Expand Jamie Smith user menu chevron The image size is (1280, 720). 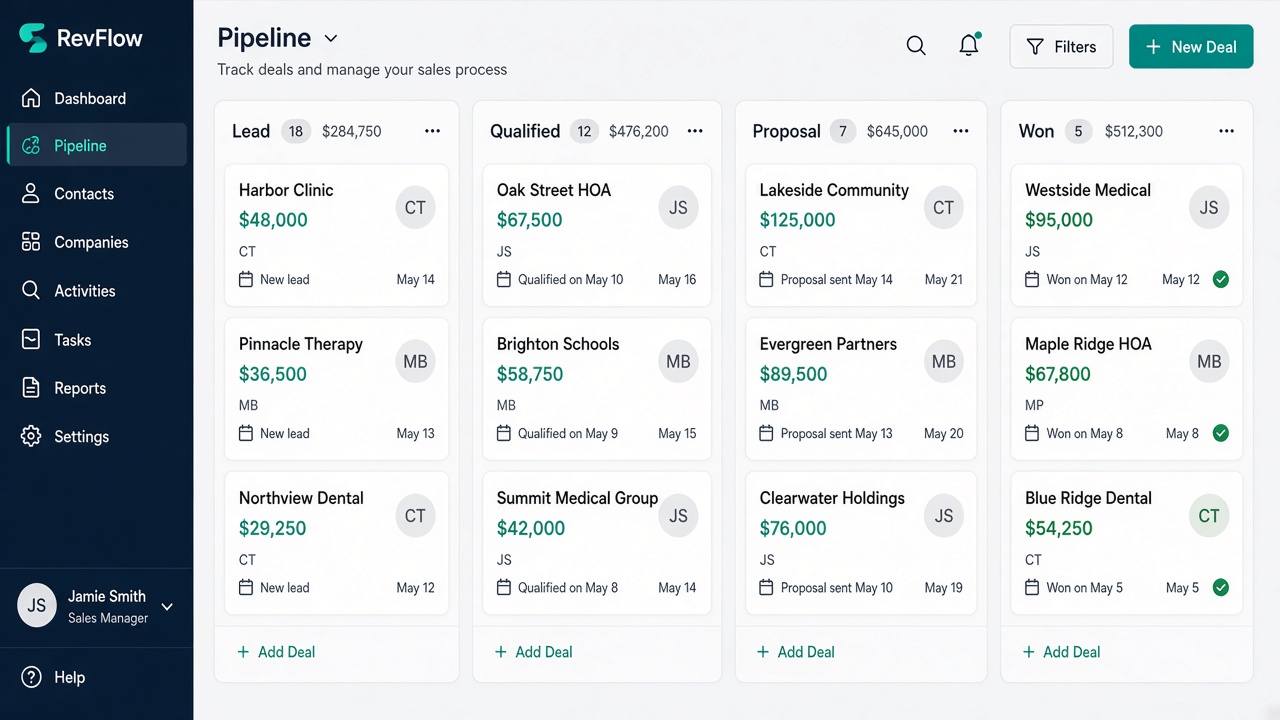click(167, 606)
